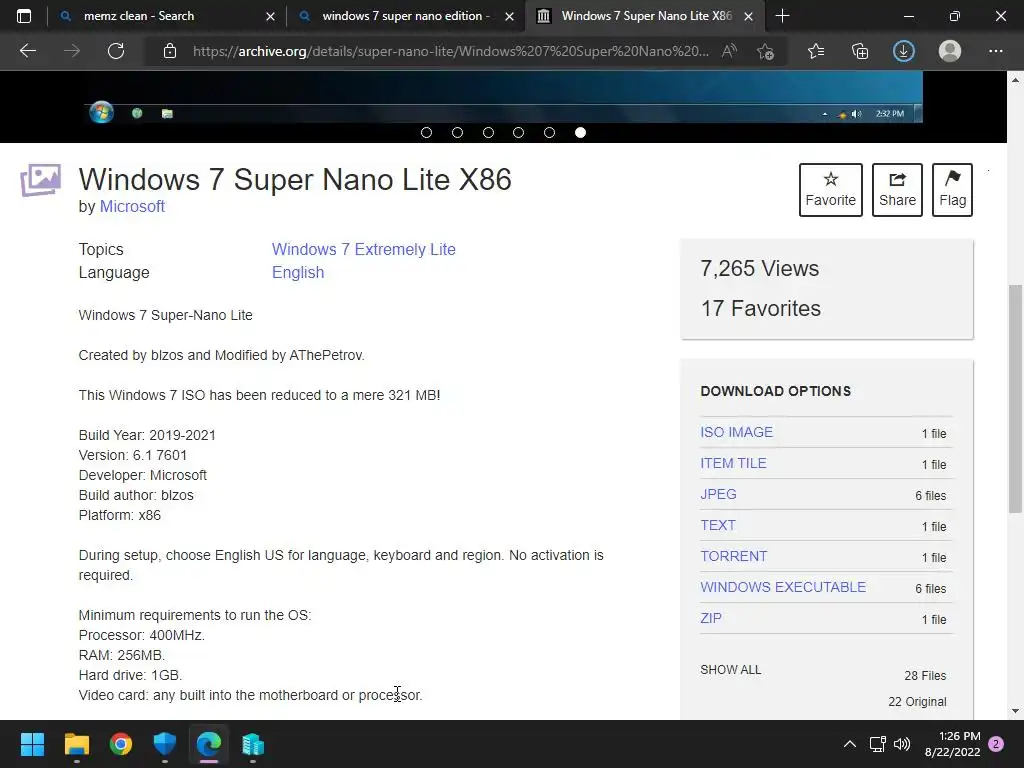Click the network icon in system tray
1024x768 pixels.
coord(877,744)
